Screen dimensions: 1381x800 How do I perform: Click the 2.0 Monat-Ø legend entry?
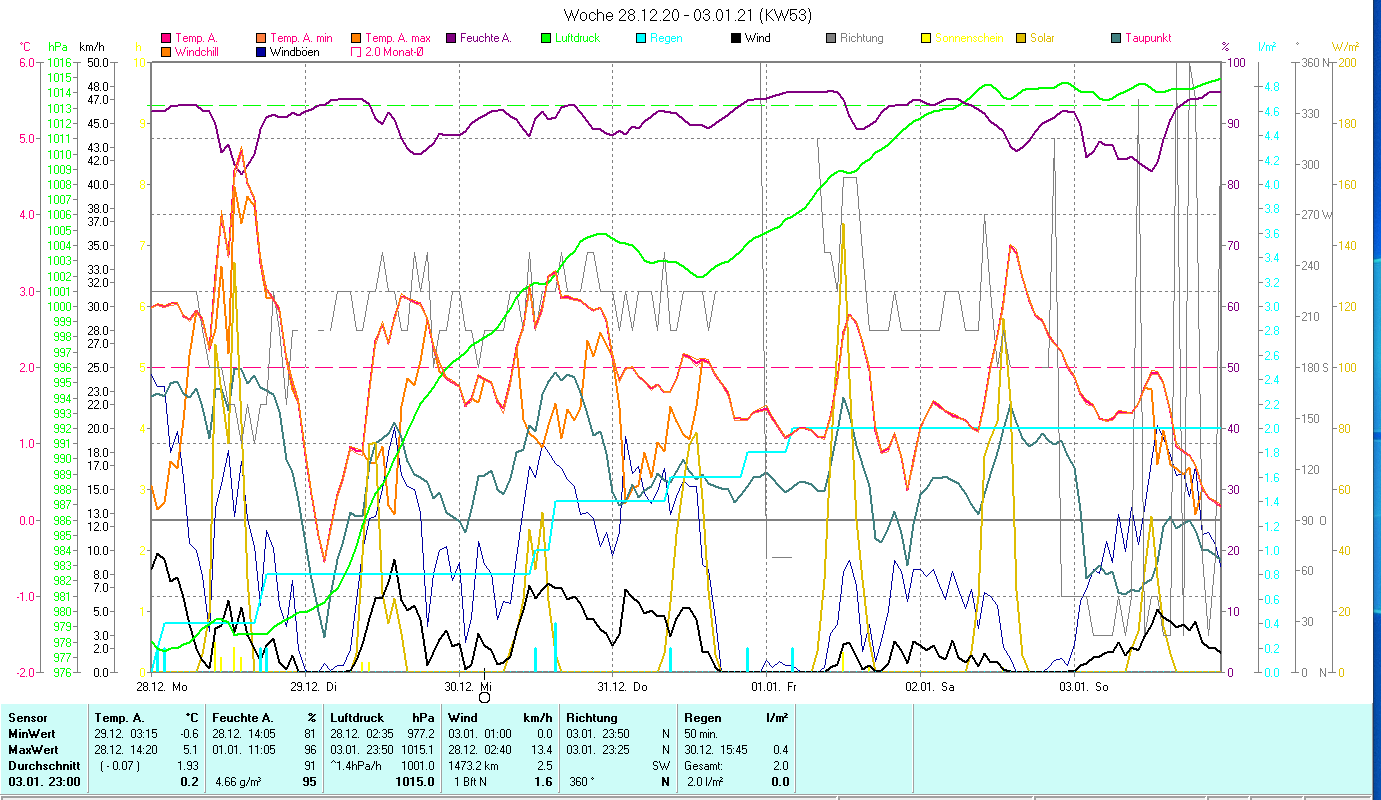tap(386, 51)
